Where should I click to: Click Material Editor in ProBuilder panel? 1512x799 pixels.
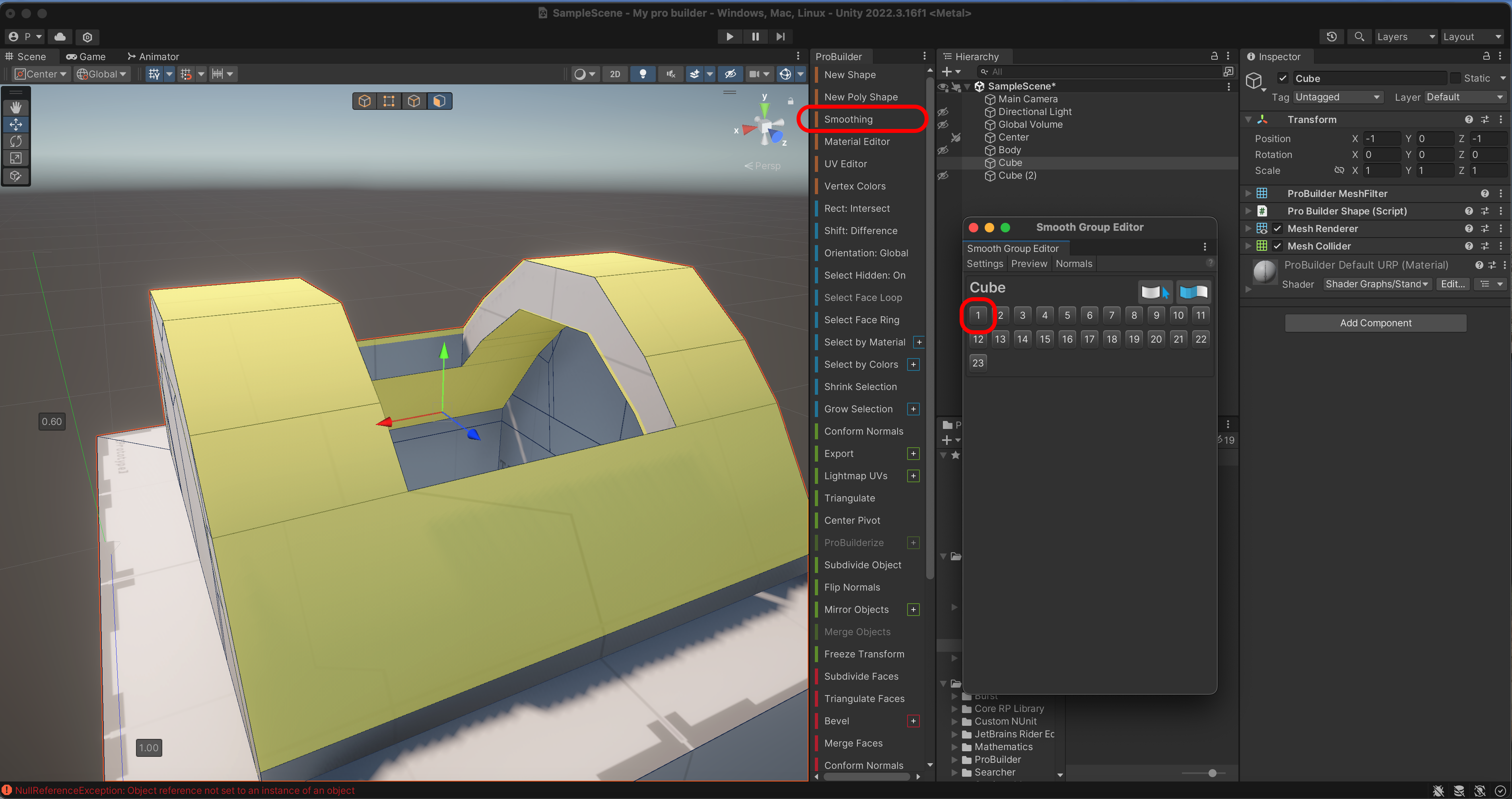point(856,142)
